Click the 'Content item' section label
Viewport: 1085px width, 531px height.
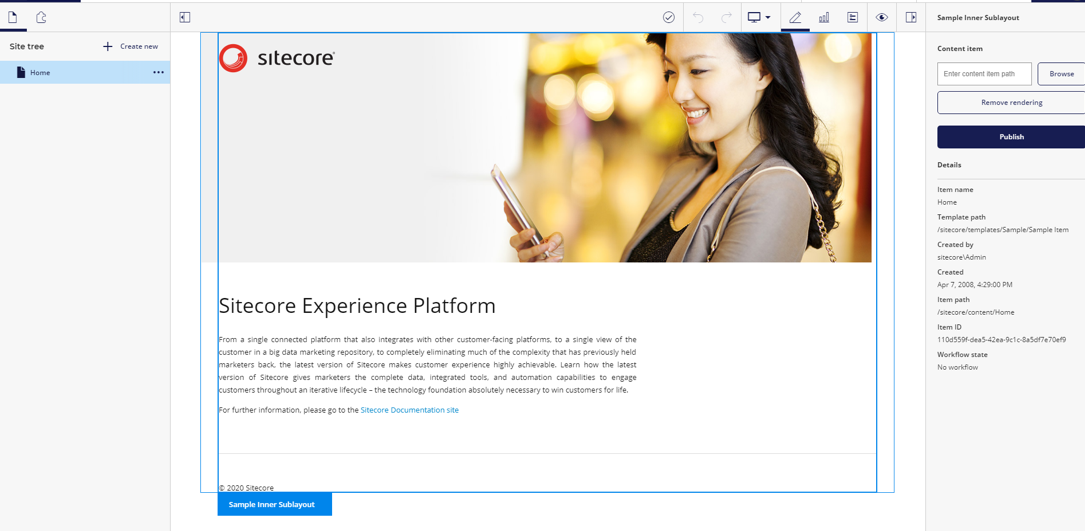tap(960, 49)
